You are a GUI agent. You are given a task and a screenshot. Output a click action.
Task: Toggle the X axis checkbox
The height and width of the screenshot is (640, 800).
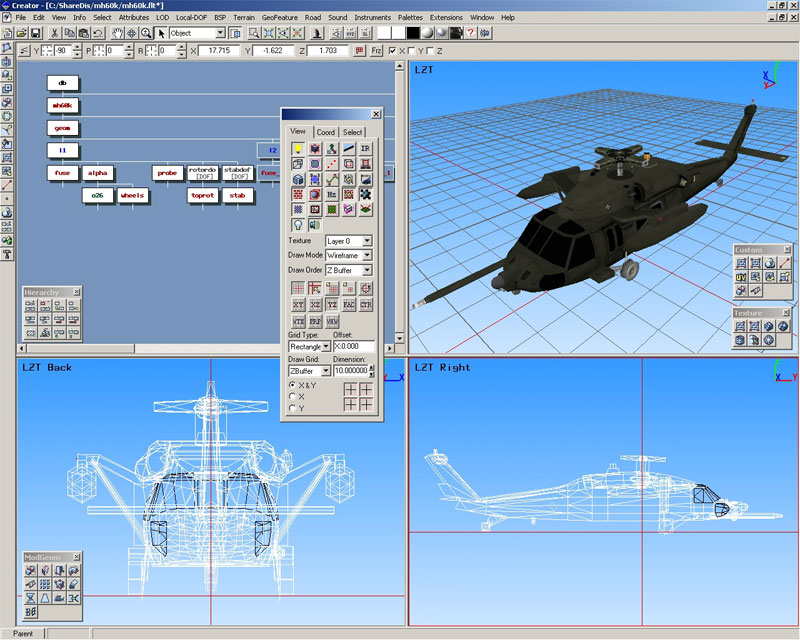tap(393, 50)
